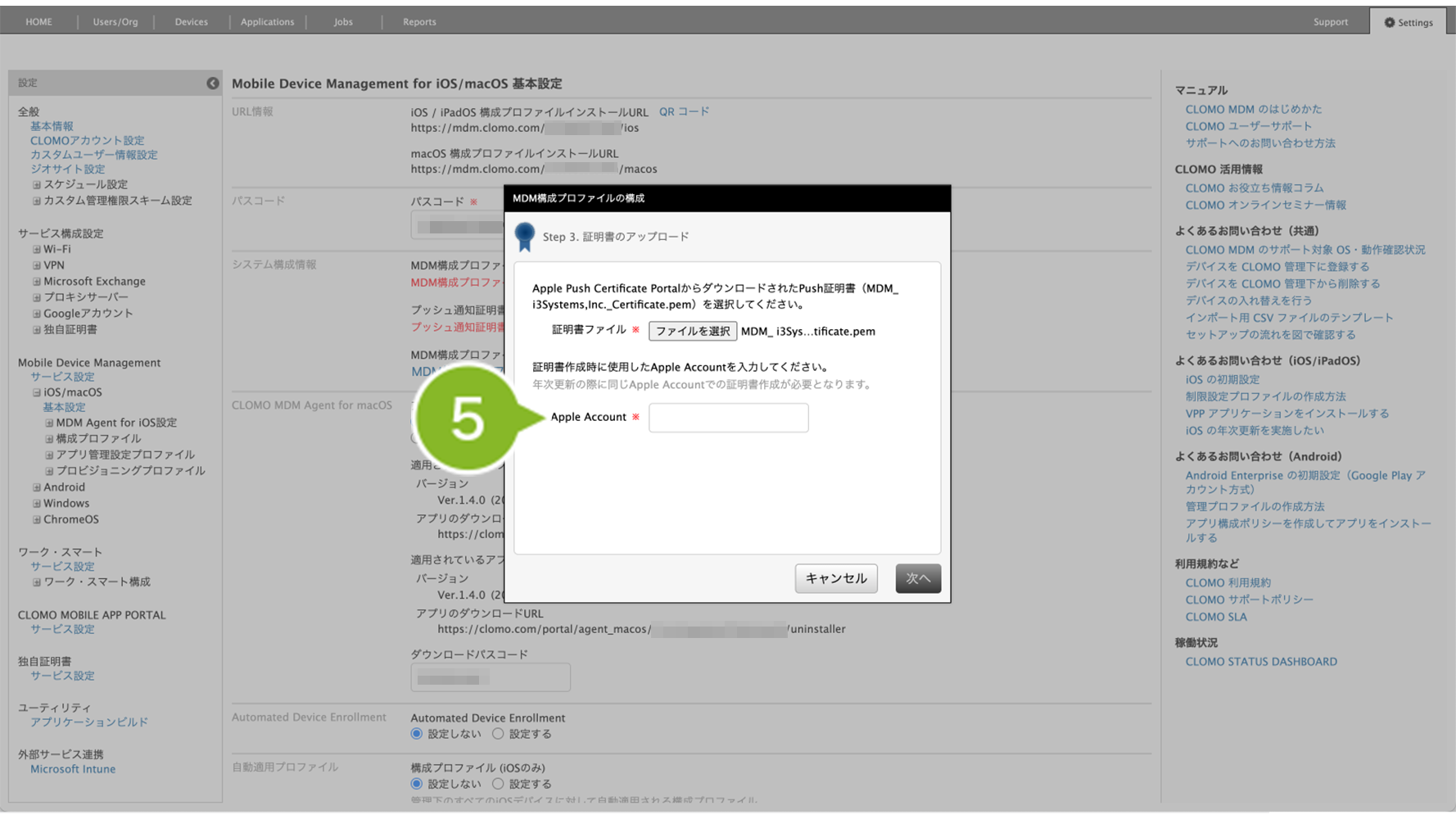Go to the HOME tab
The height and width of the screenshot is (819, 1456).
[x=38, y=22]
